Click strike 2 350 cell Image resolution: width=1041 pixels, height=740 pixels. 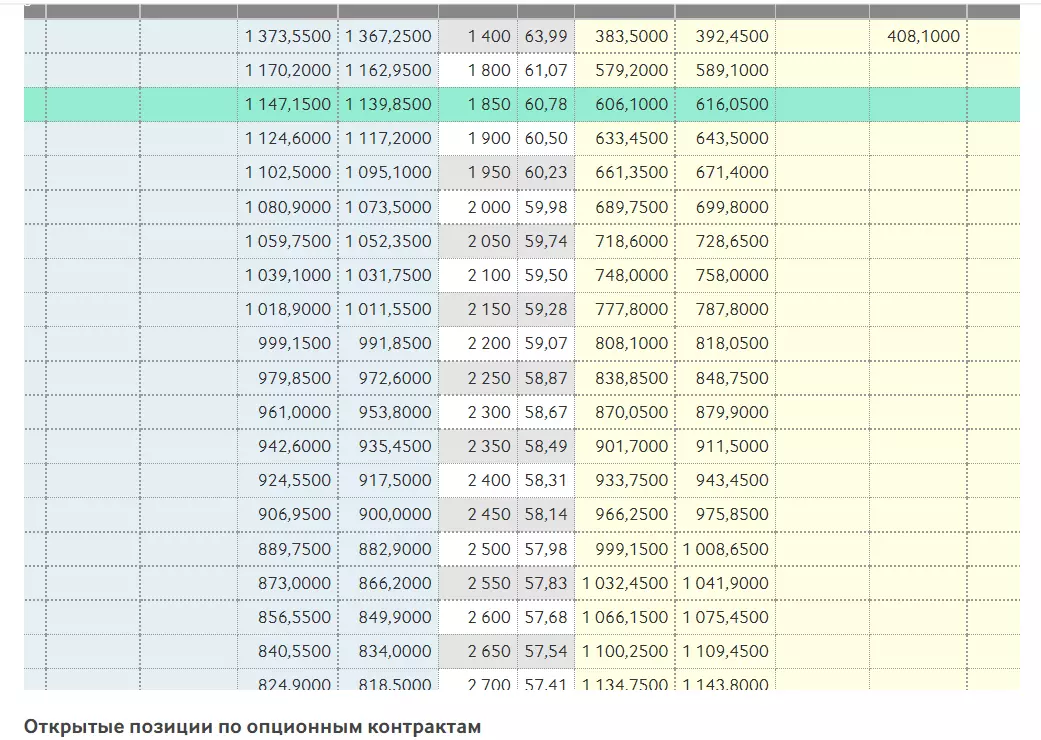[478, 446]
